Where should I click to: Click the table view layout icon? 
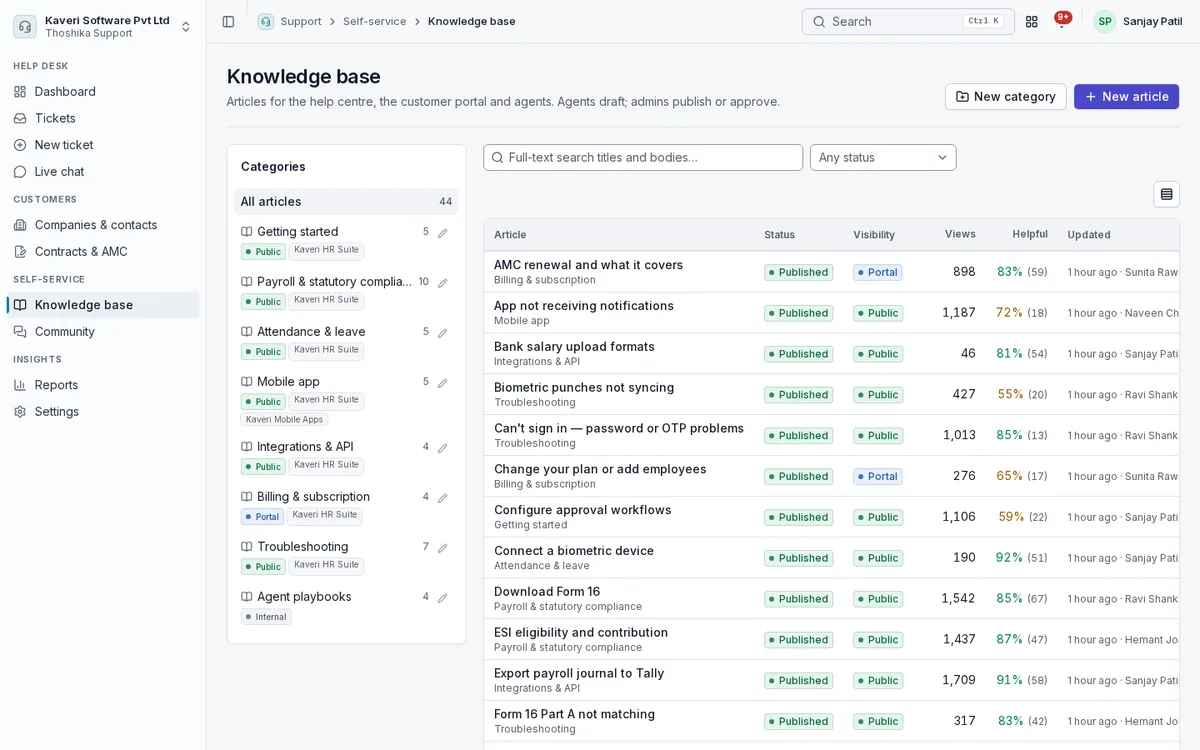[1166, 194]
